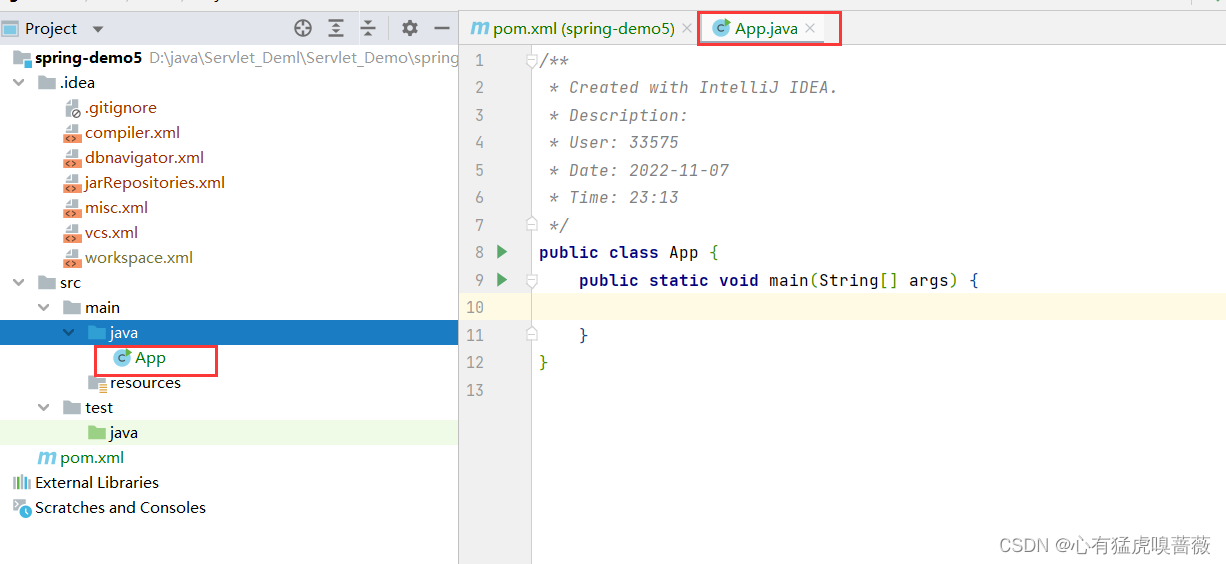The width and height of the screenshot is (1226, 564).
Task: Click the Maven icon beside pom.xml in tree
Action: click(x=47, y=458)
